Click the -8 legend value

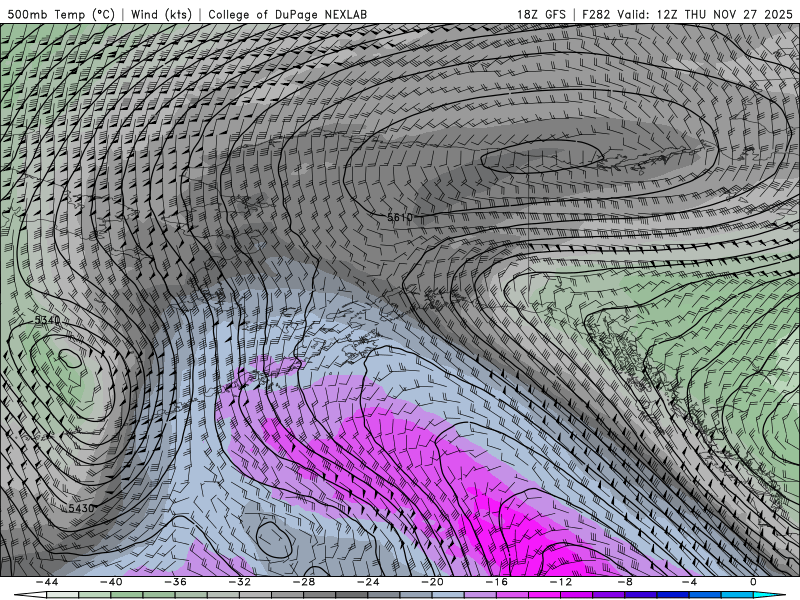point(625,582)
